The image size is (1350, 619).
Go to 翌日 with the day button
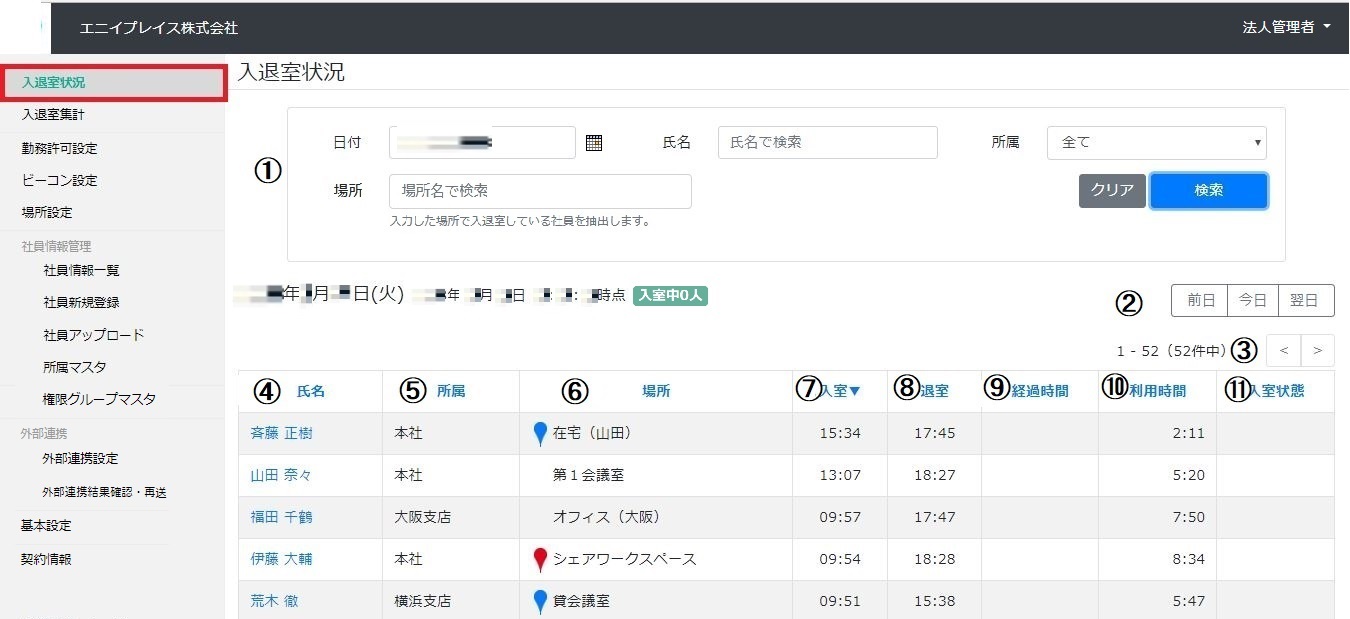click(1306, 300)
